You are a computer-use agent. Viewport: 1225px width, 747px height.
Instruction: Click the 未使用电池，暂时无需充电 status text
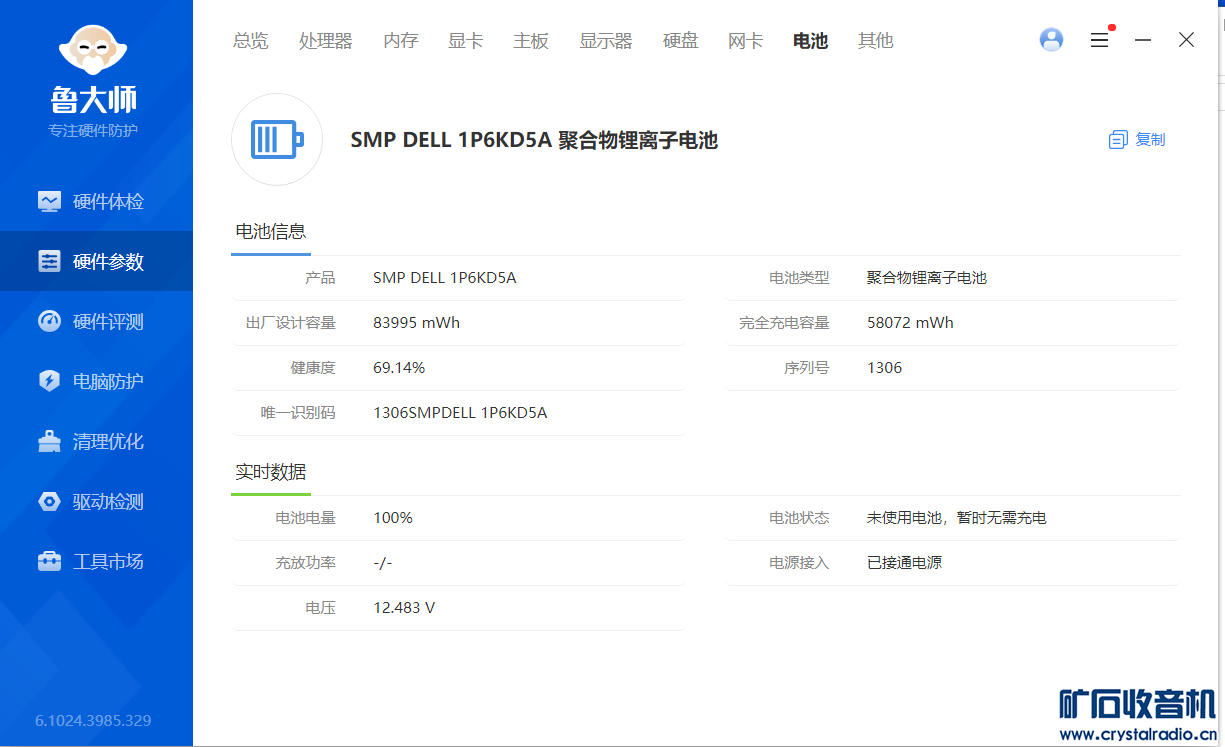point(957,518)
